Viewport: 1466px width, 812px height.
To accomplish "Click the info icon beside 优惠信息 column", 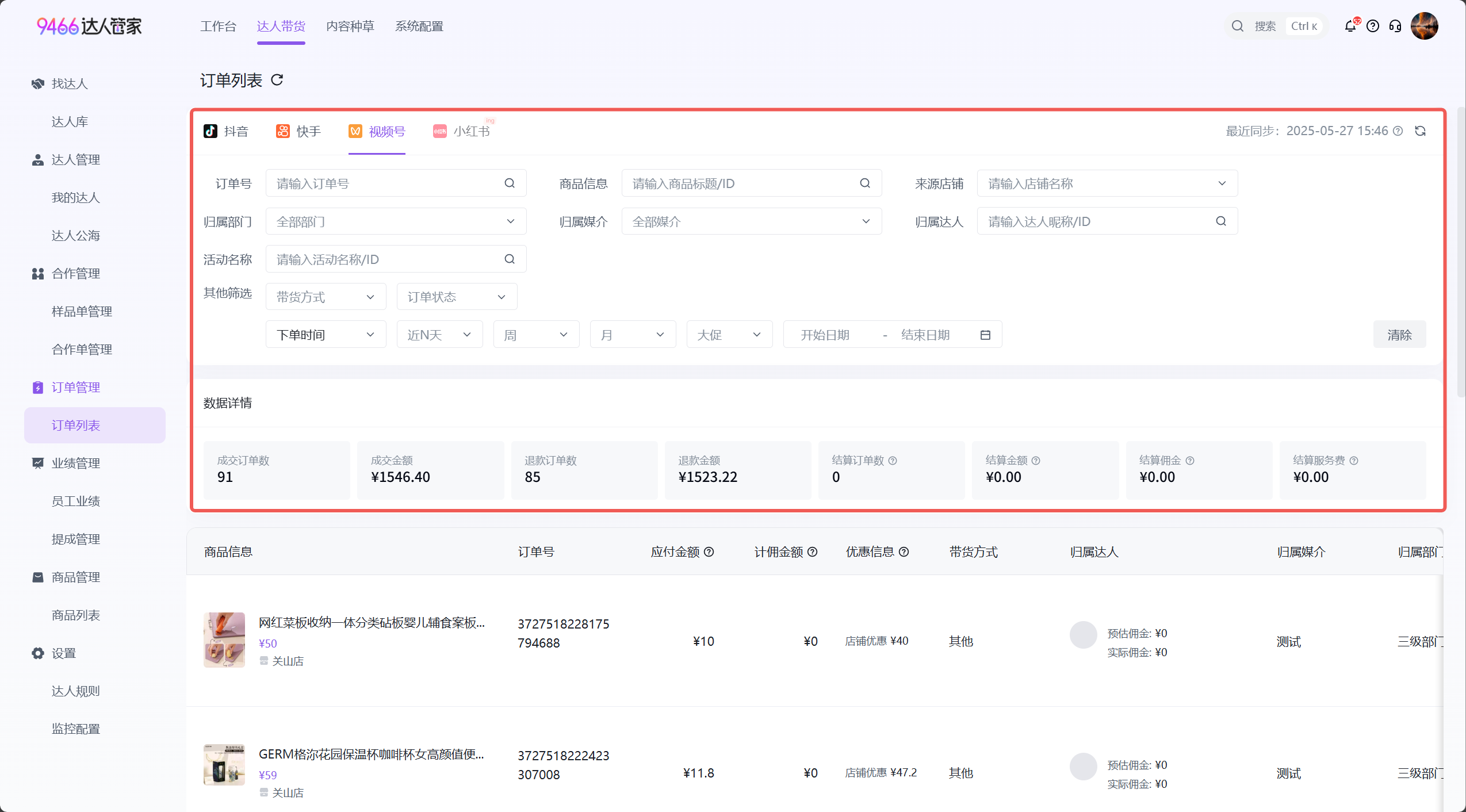I will [x=904, y=551].
